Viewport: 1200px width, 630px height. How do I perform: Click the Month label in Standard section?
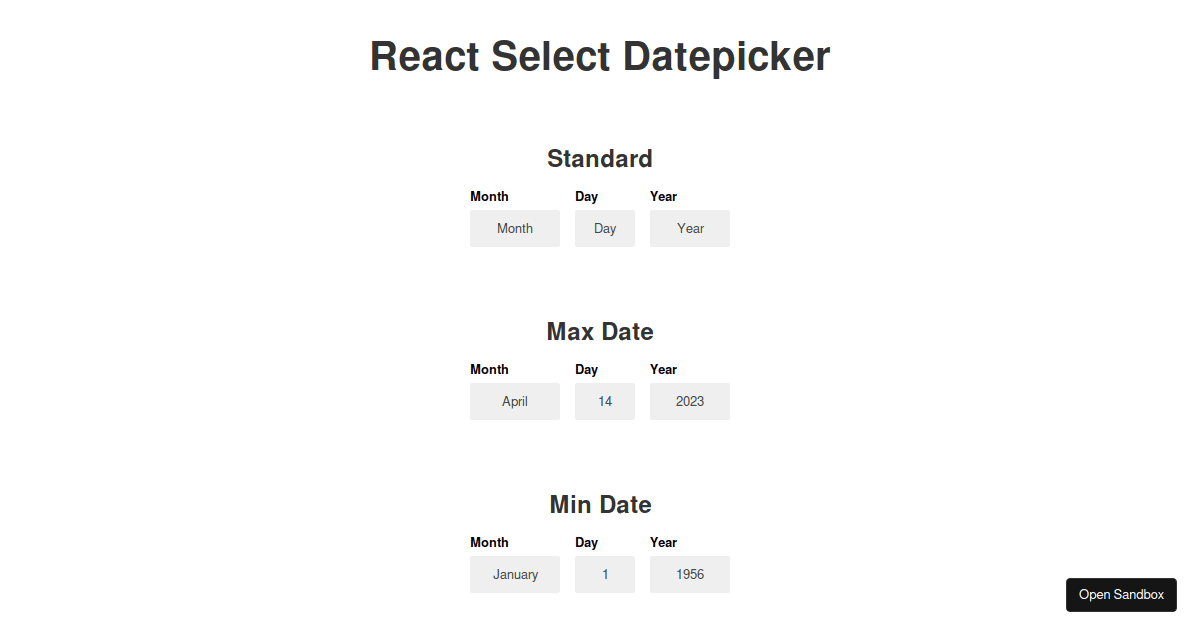(489, 196)
